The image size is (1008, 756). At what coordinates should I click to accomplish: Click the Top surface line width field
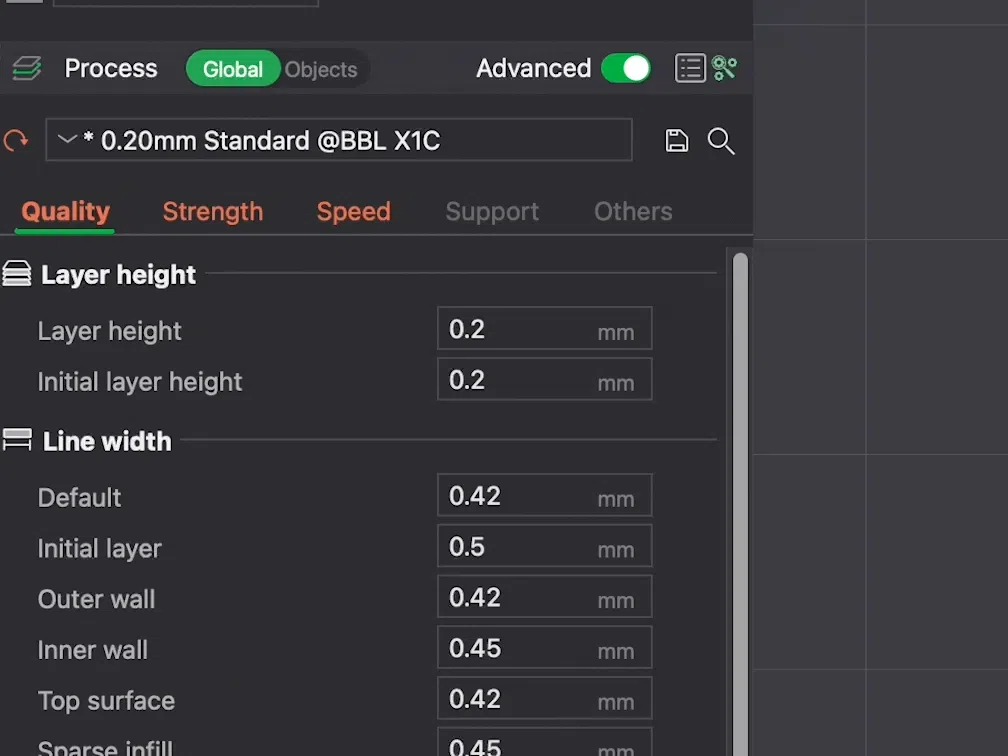coord(544,698)
